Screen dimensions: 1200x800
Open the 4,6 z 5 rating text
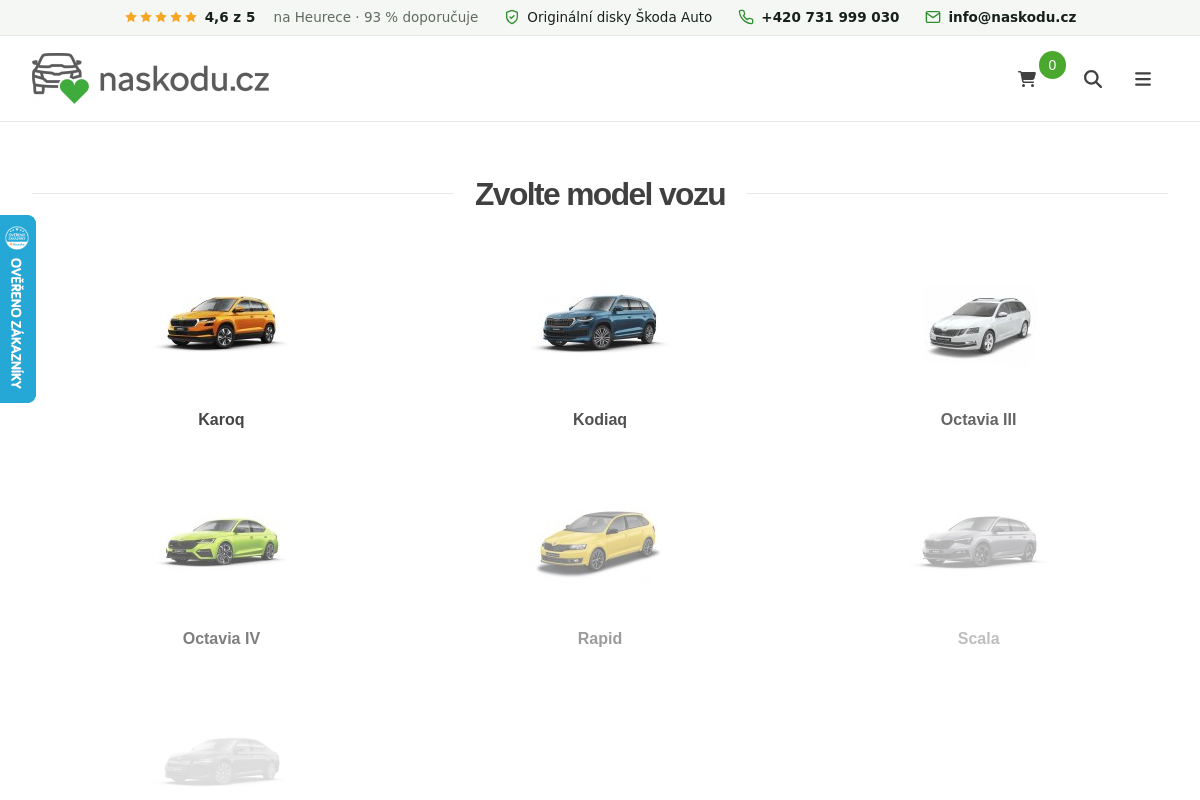point(230,17)
